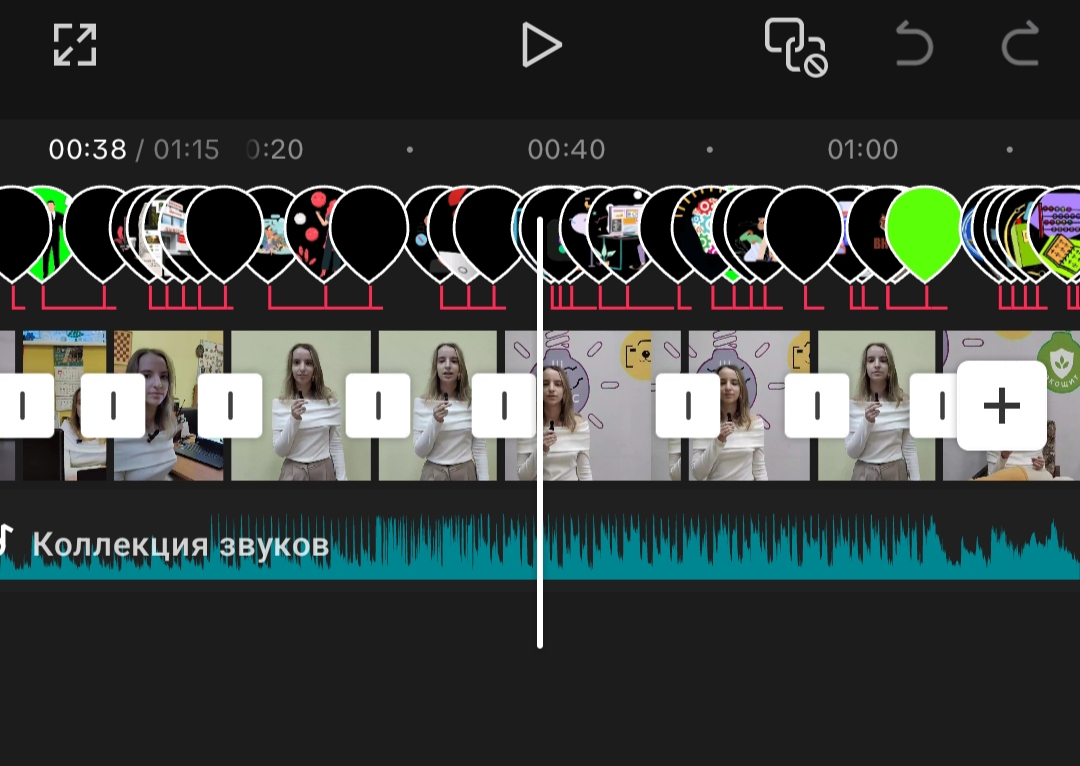Open transition between chessboard clip and green-wall clip

click(x=229, y=405)
